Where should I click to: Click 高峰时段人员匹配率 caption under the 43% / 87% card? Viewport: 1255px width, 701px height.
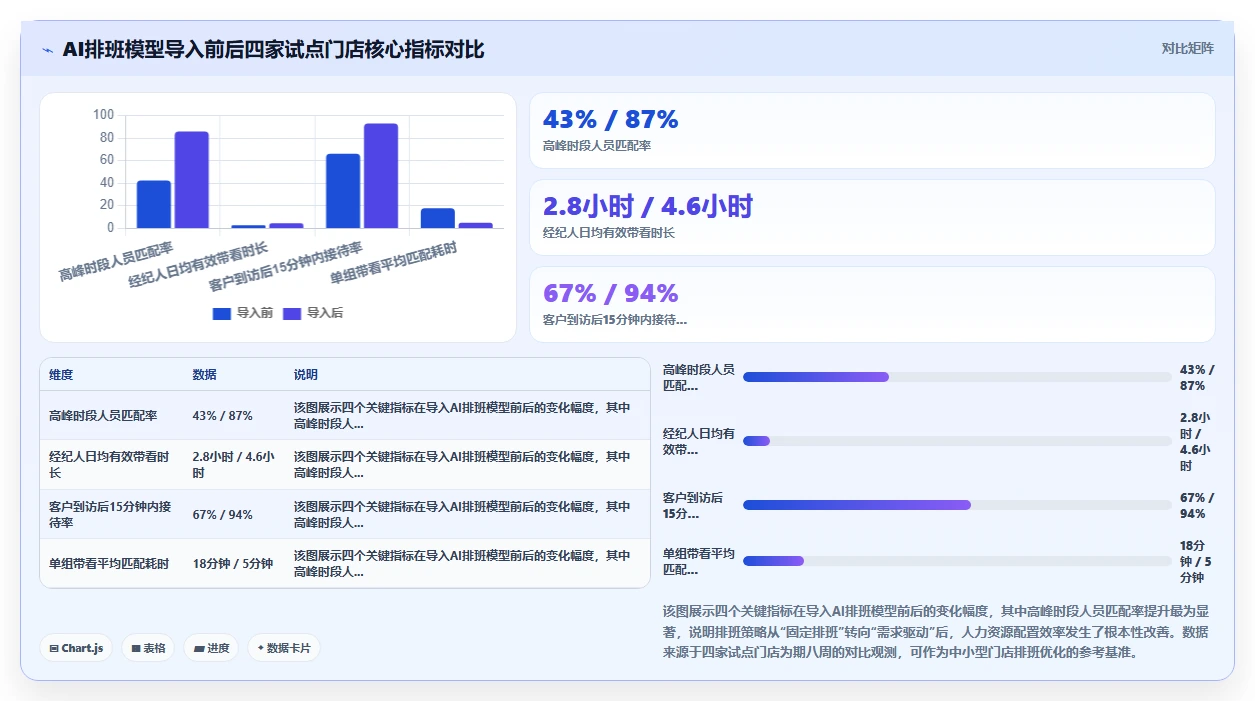coord(597,146)
